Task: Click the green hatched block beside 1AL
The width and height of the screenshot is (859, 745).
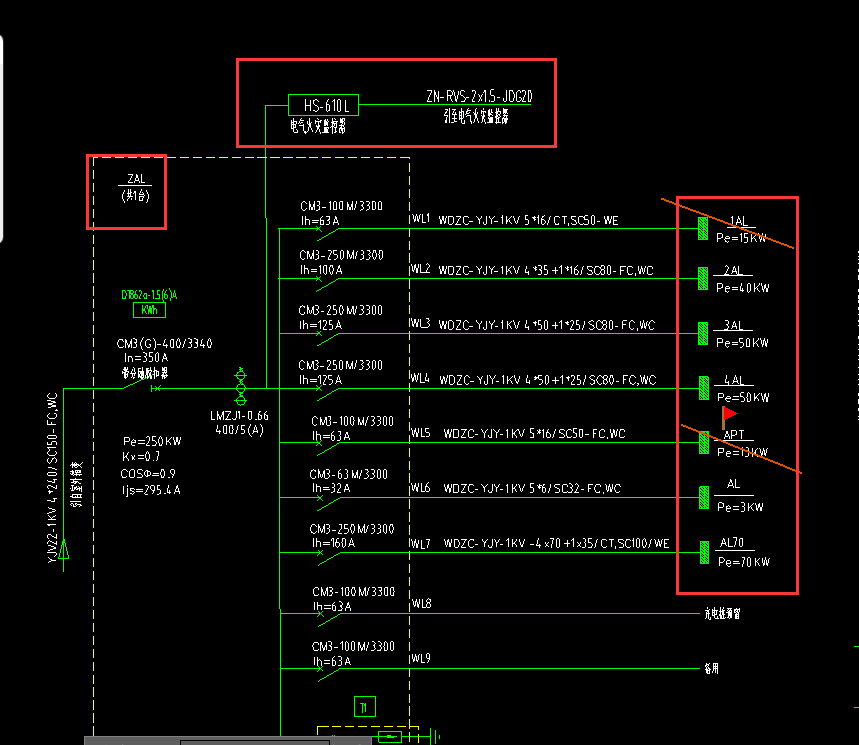Action: click(703, 228)
